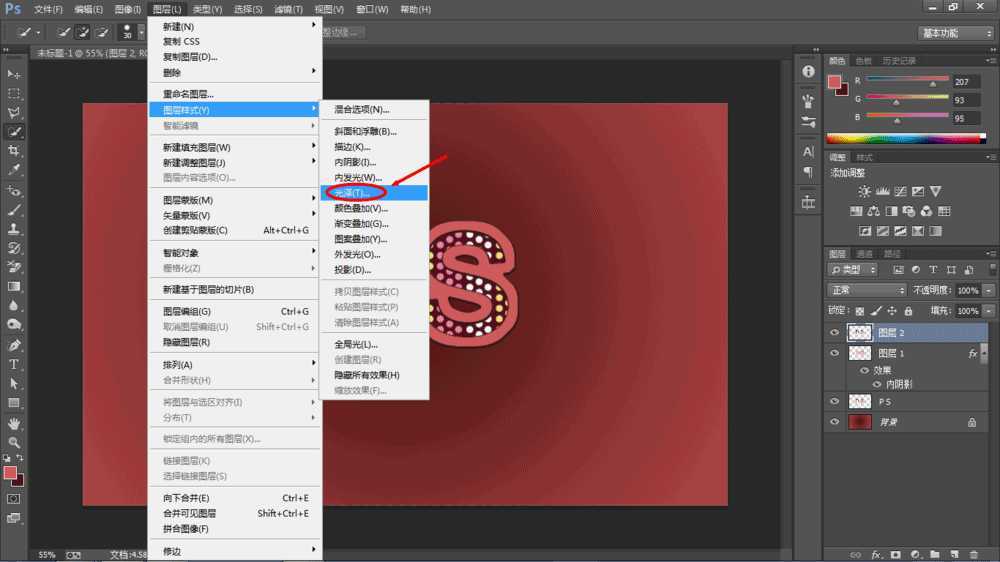Switch to the 通道 tab
This screenshot has height=562, width=1000.
pos(864,253)
